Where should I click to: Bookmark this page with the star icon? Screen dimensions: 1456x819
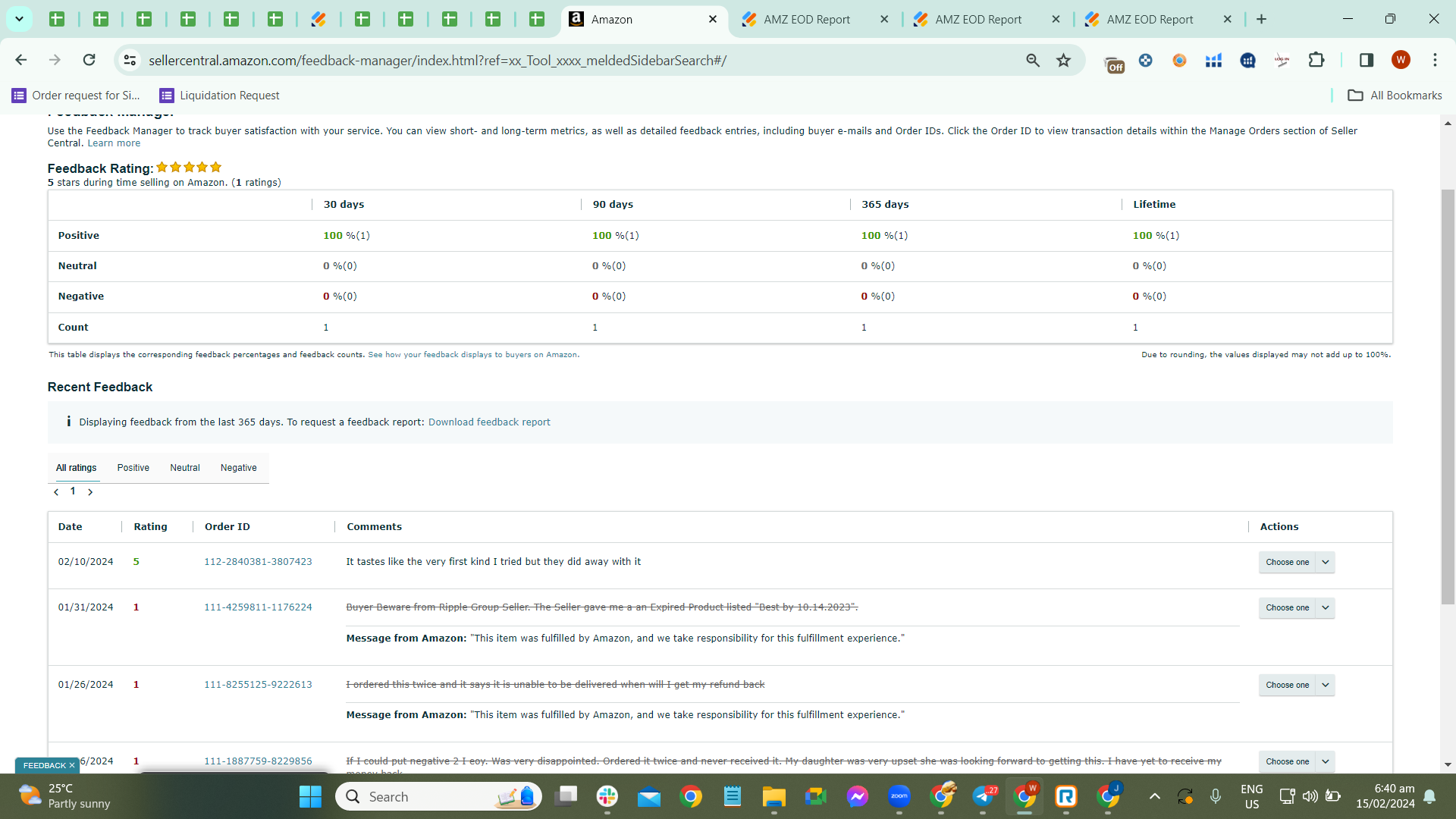tap(1064, 60)
